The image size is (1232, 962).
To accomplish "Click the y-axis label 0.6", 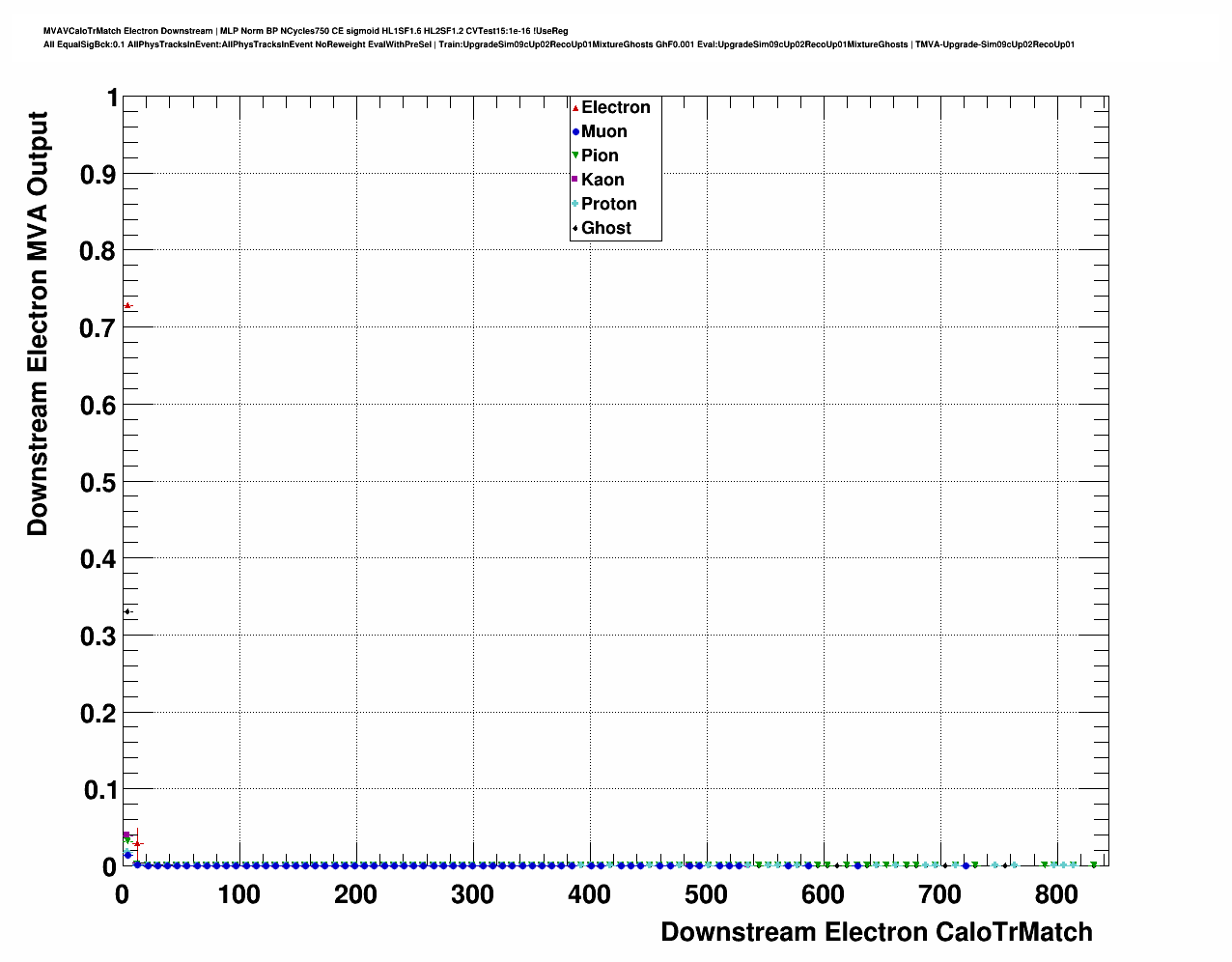I will click(x=100, y=405).
